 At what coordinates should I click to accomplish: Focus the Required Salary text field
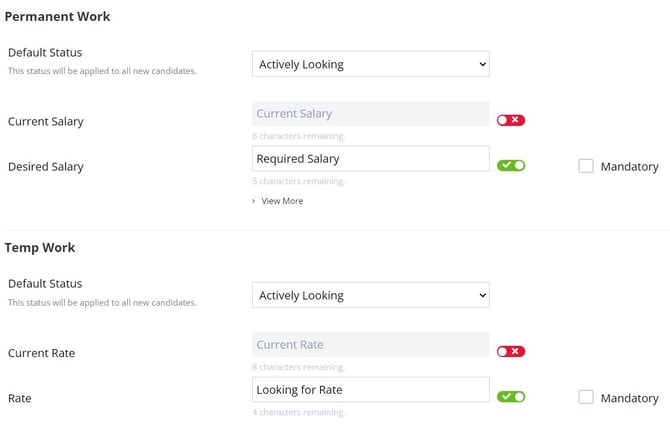[x=370, y=159]
